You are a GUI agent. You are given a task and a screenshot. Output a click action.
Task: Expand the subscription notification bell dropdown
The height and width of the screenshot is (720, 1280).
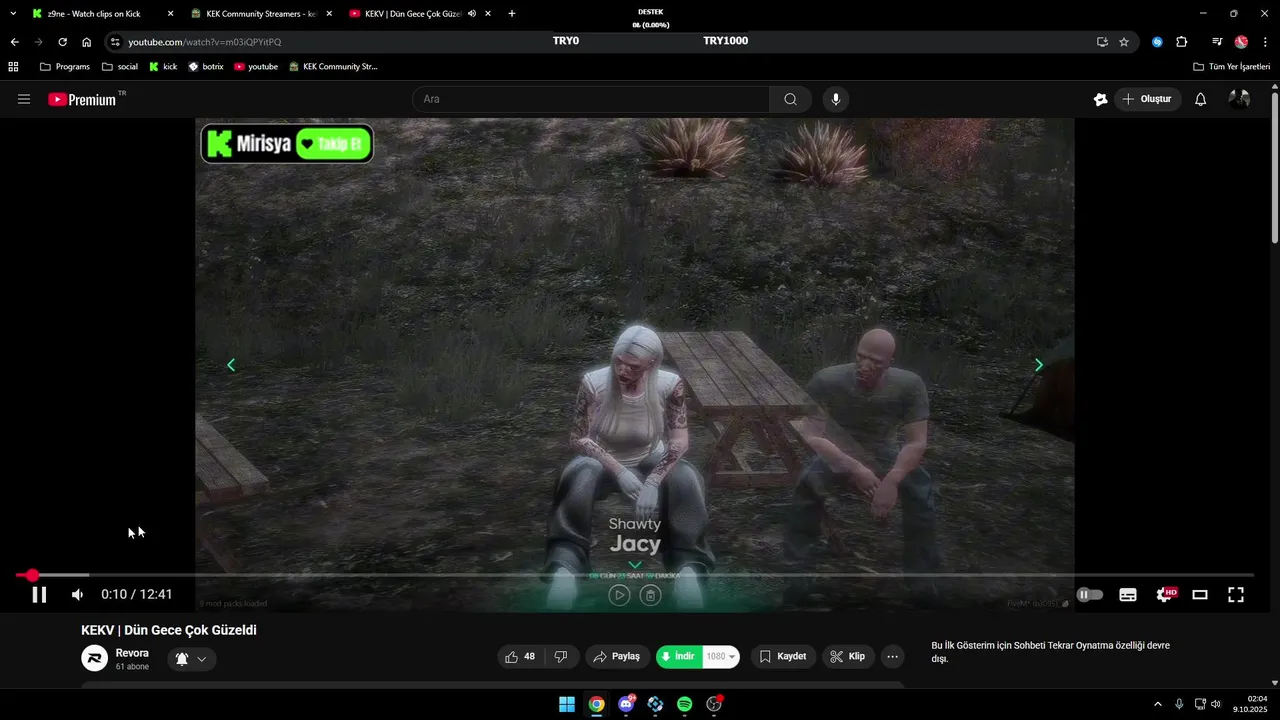click(x=191, y=659)
